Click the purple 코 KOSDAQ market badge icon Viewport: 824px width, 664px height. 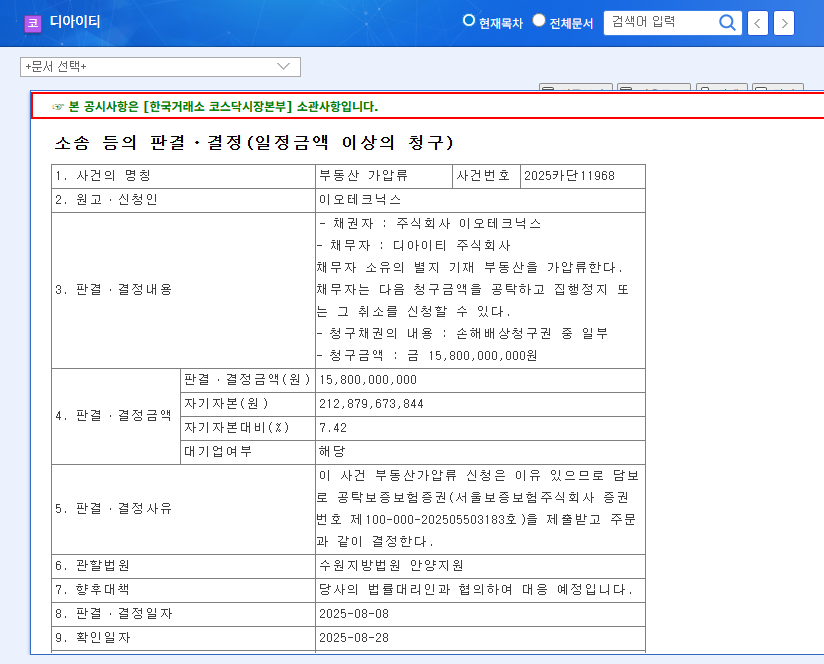click(x=33, y=23)
